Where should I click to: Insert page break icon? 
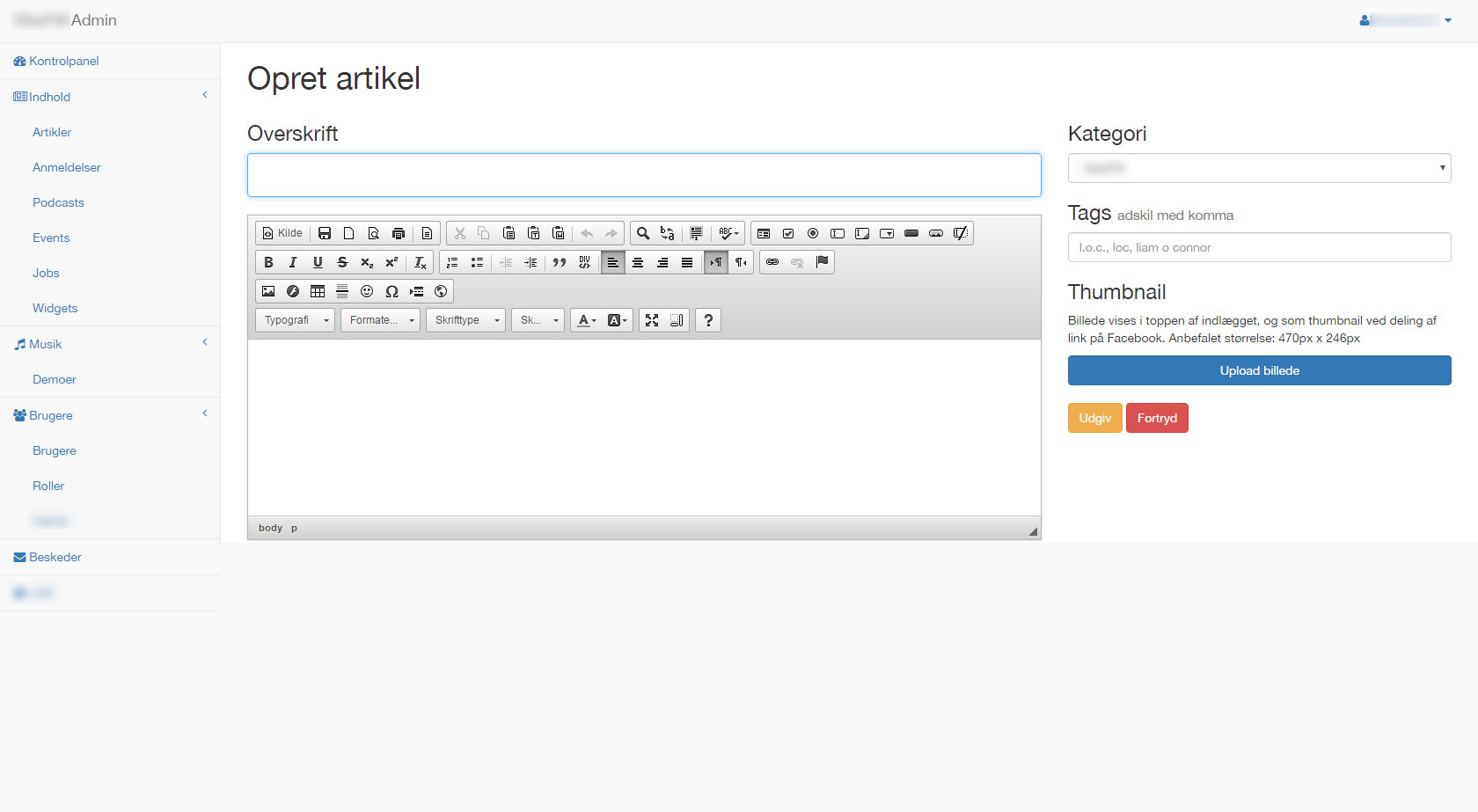click(416, 291)
